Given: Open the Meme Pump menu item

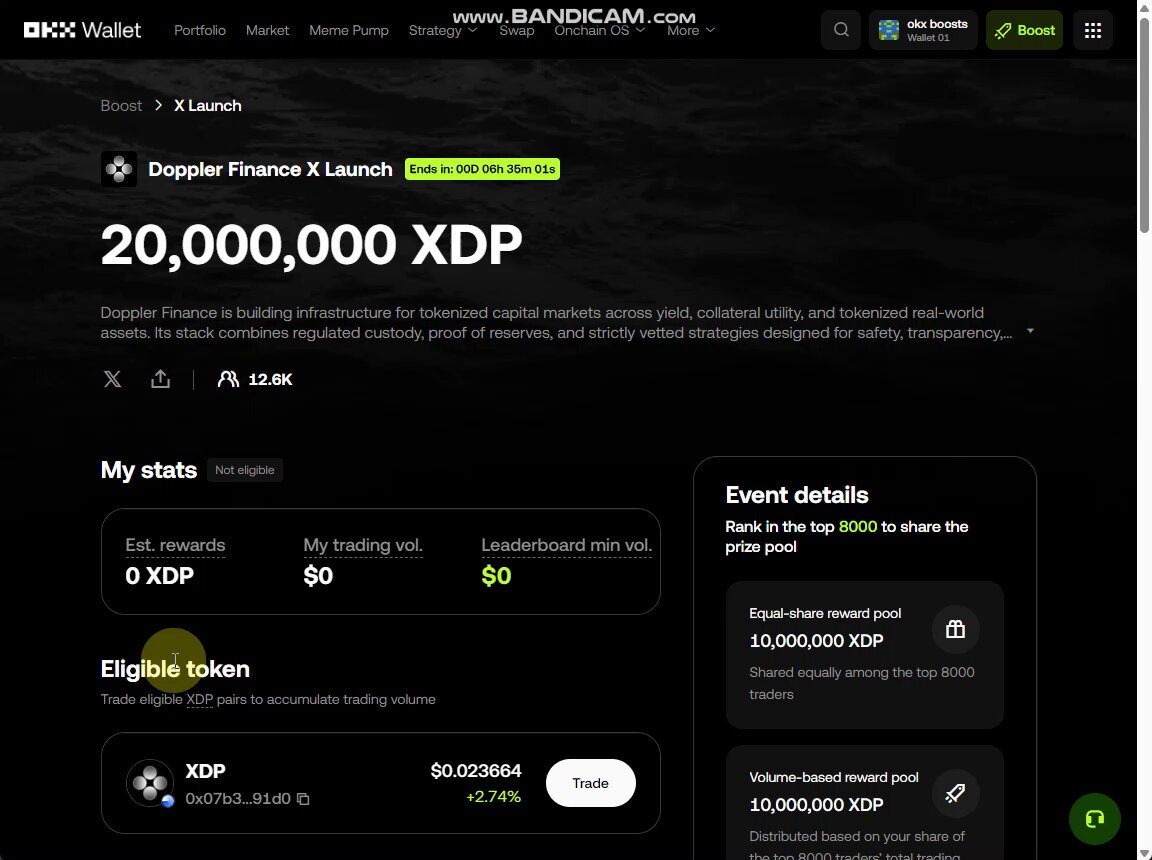Looking at the screenshot, I should pyautogui.click(x=349, y=30).
